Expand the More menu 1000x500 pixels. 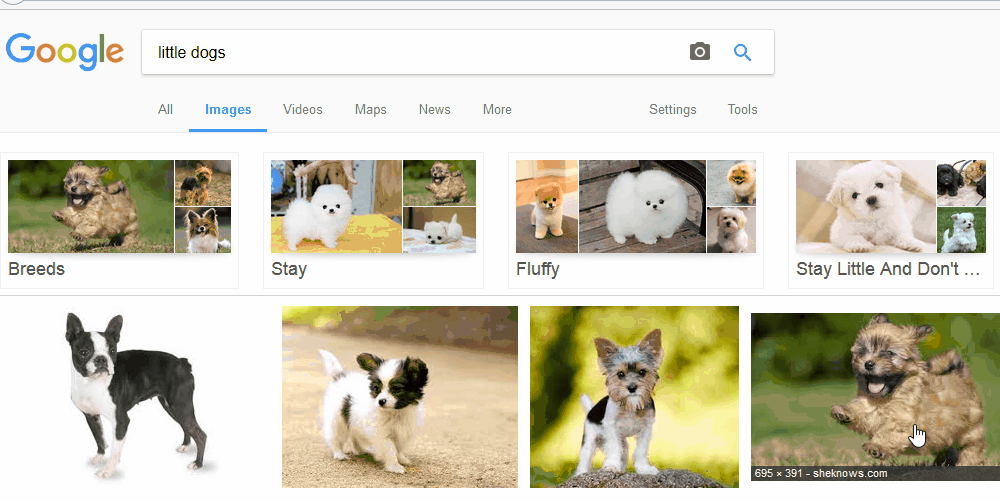coord(497,110)
